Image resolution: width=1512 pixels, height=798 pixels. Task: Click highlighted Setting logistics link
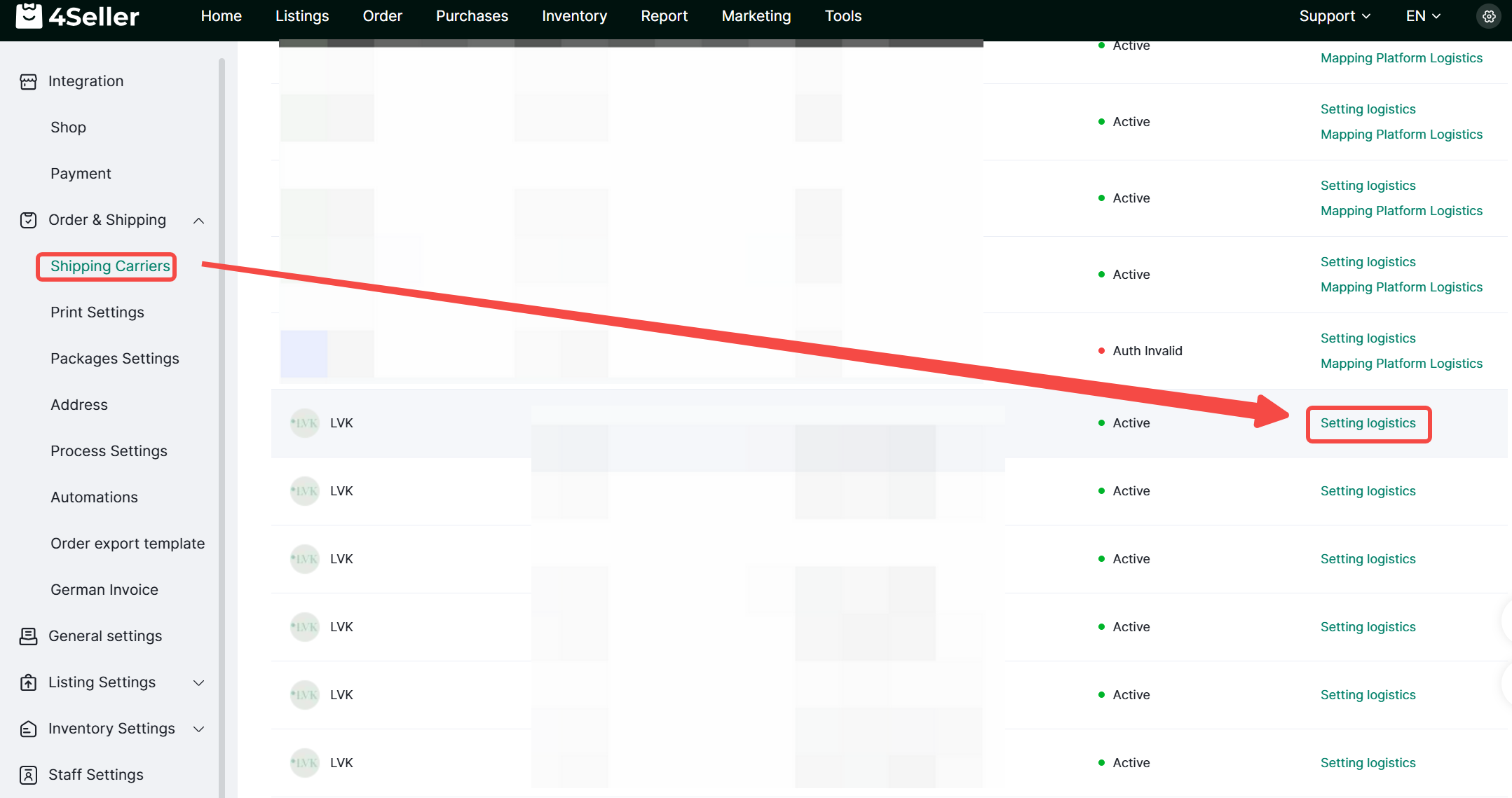(1368, 423)
